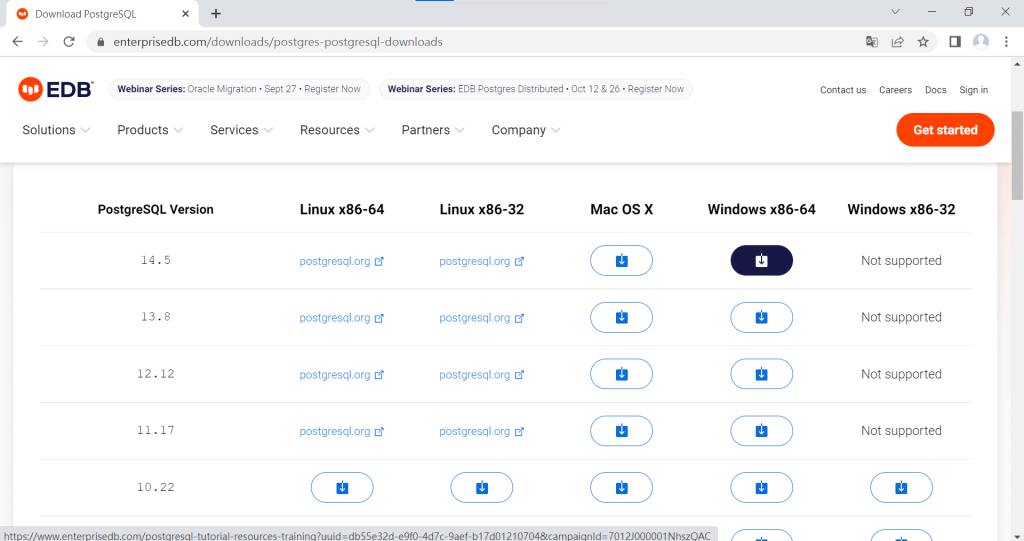1024x541 pixels.
Task: Go back to previous page
Action: tap(18, 42)
